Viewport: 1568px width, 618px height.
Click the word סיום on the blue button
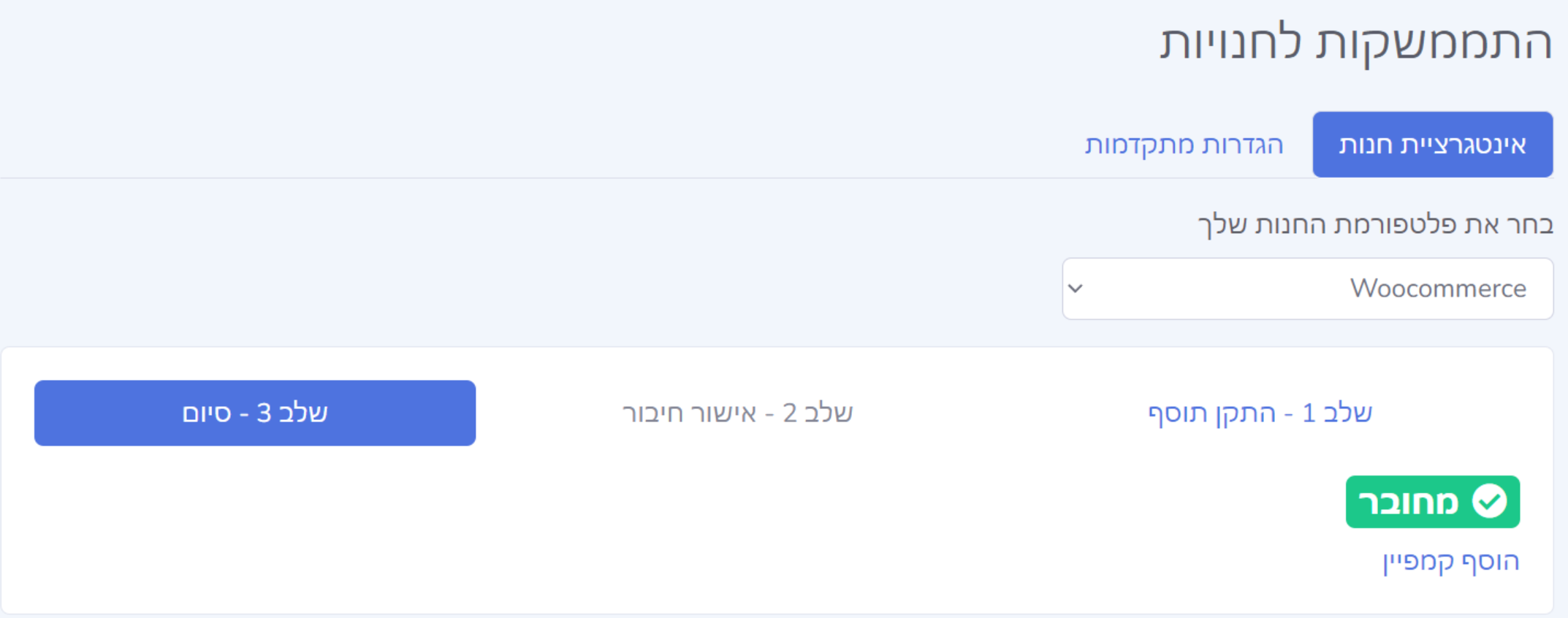(206, 413)
